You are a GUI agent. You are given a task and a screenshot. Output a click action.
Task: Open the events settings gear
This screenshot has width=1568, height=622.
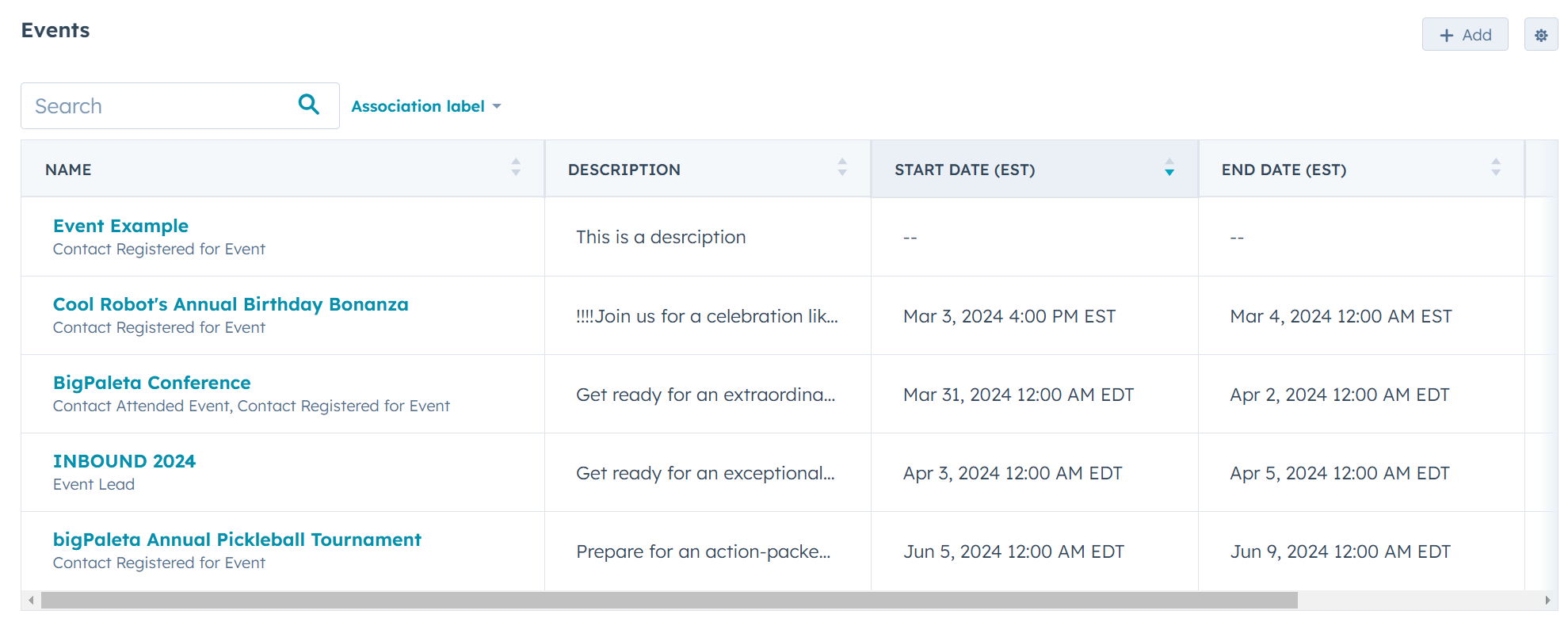pyautogui.click(x=1540, y=35)
